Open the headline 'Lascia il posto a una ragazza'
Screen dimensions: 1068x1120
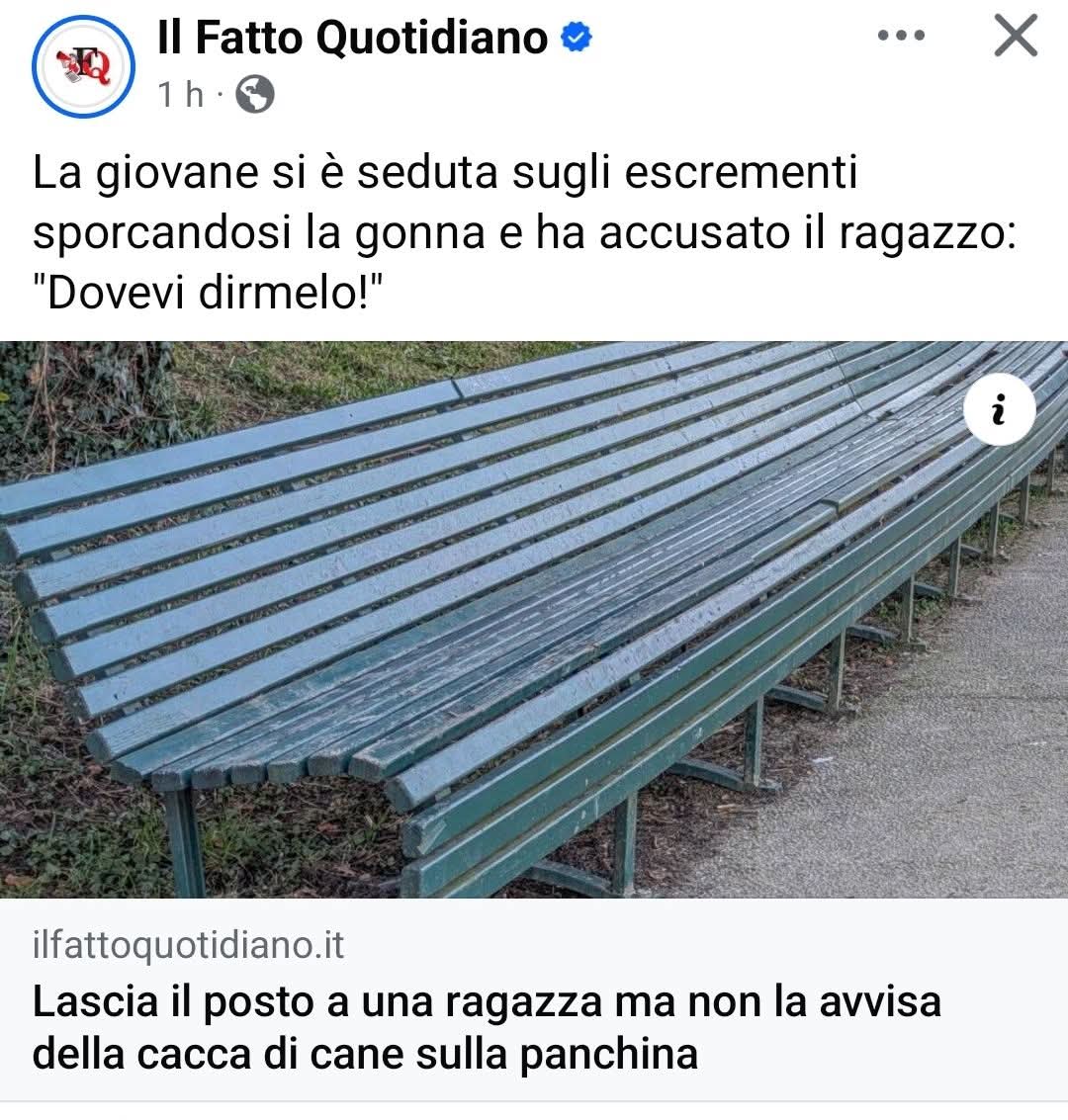(x=487, y=1027)
